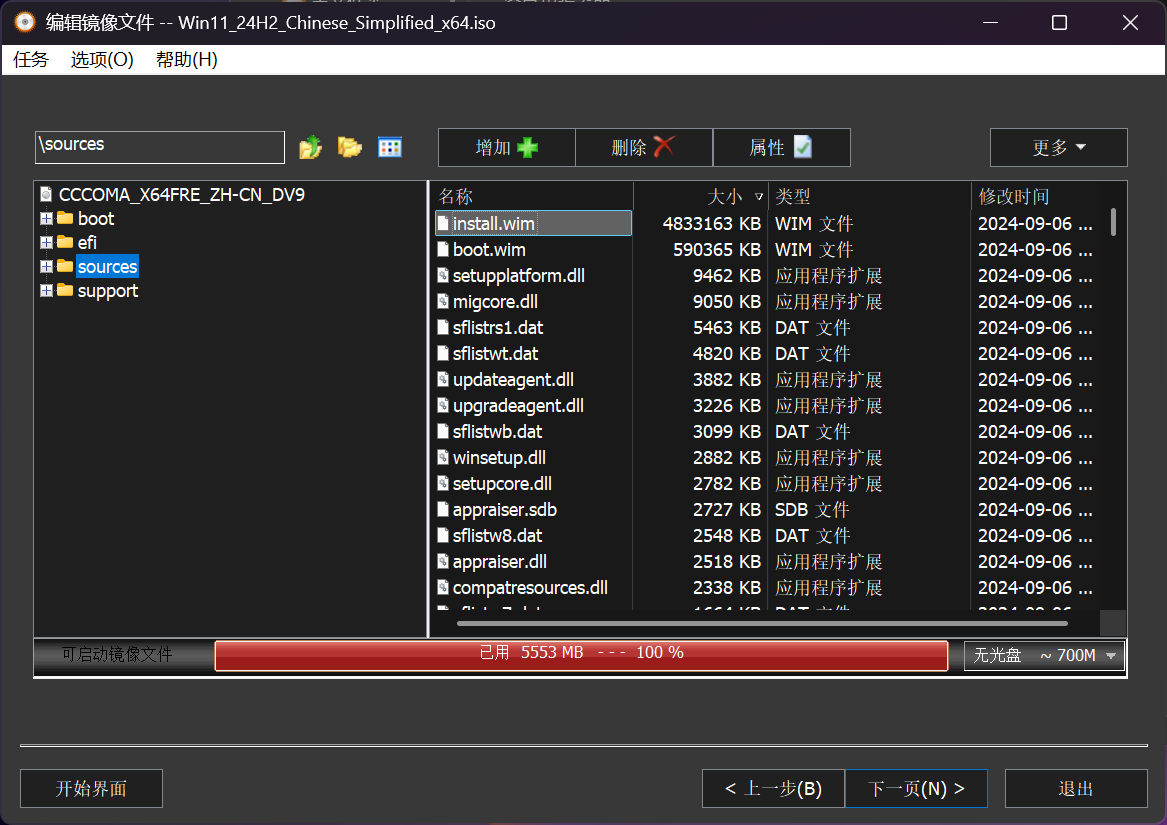Click the setupplatform.dll file icon
This screenshot has width=1167, height=825.
pos(444,275)
